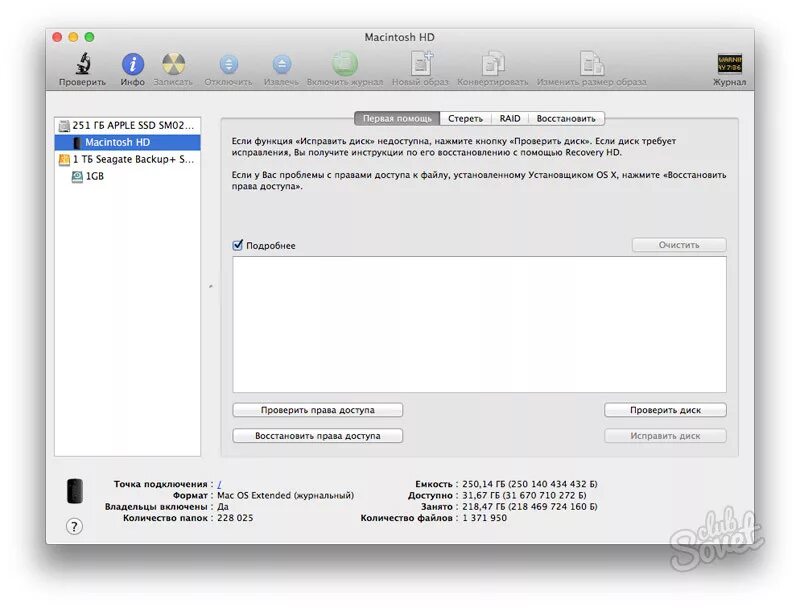Toggle the Подробнее checkbox
This screenshot has width=800, height=608.
pos(238,245)
